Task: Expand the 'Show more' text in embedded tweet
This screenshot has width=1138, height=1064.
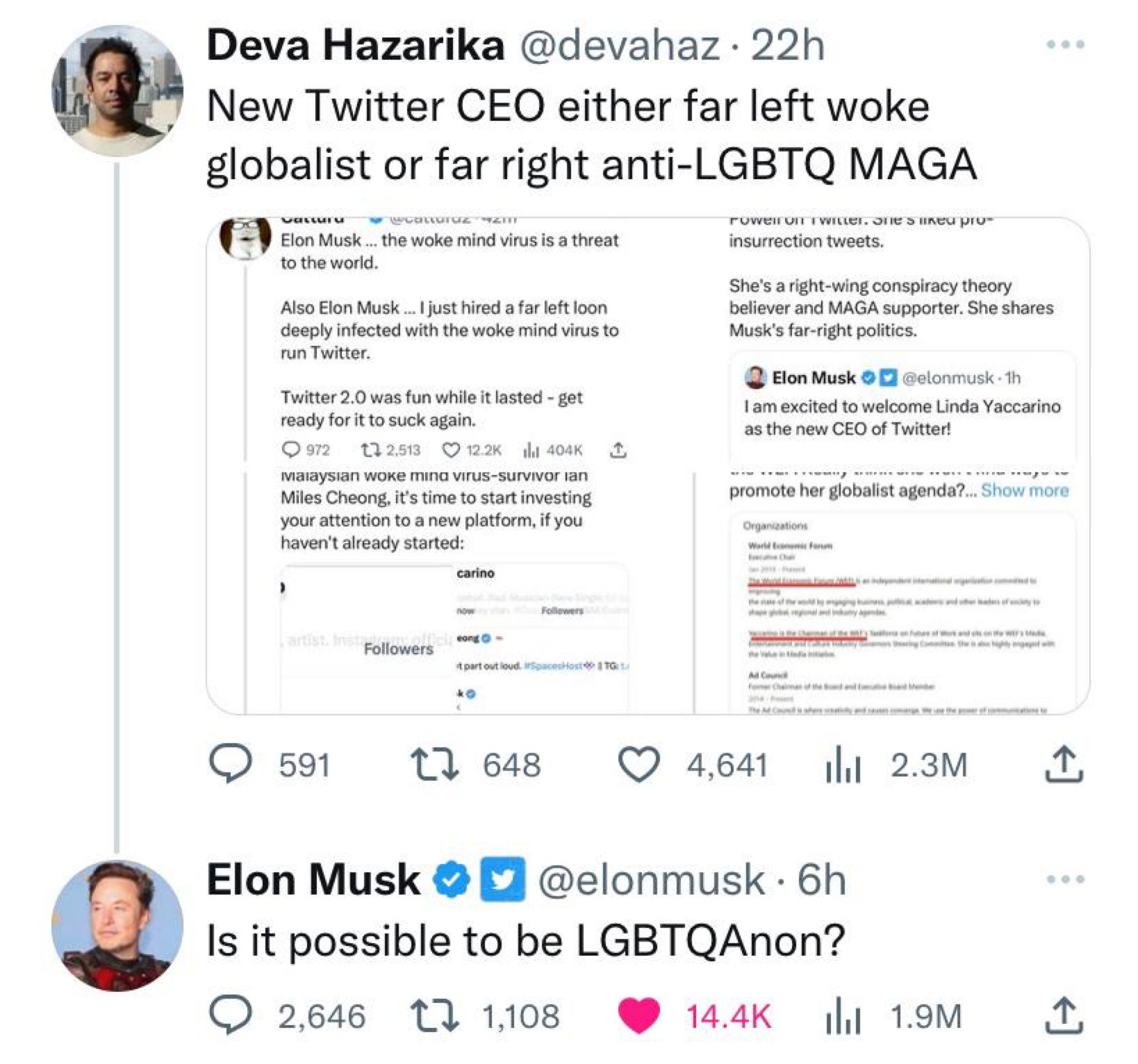Action: click(1024, 490)
